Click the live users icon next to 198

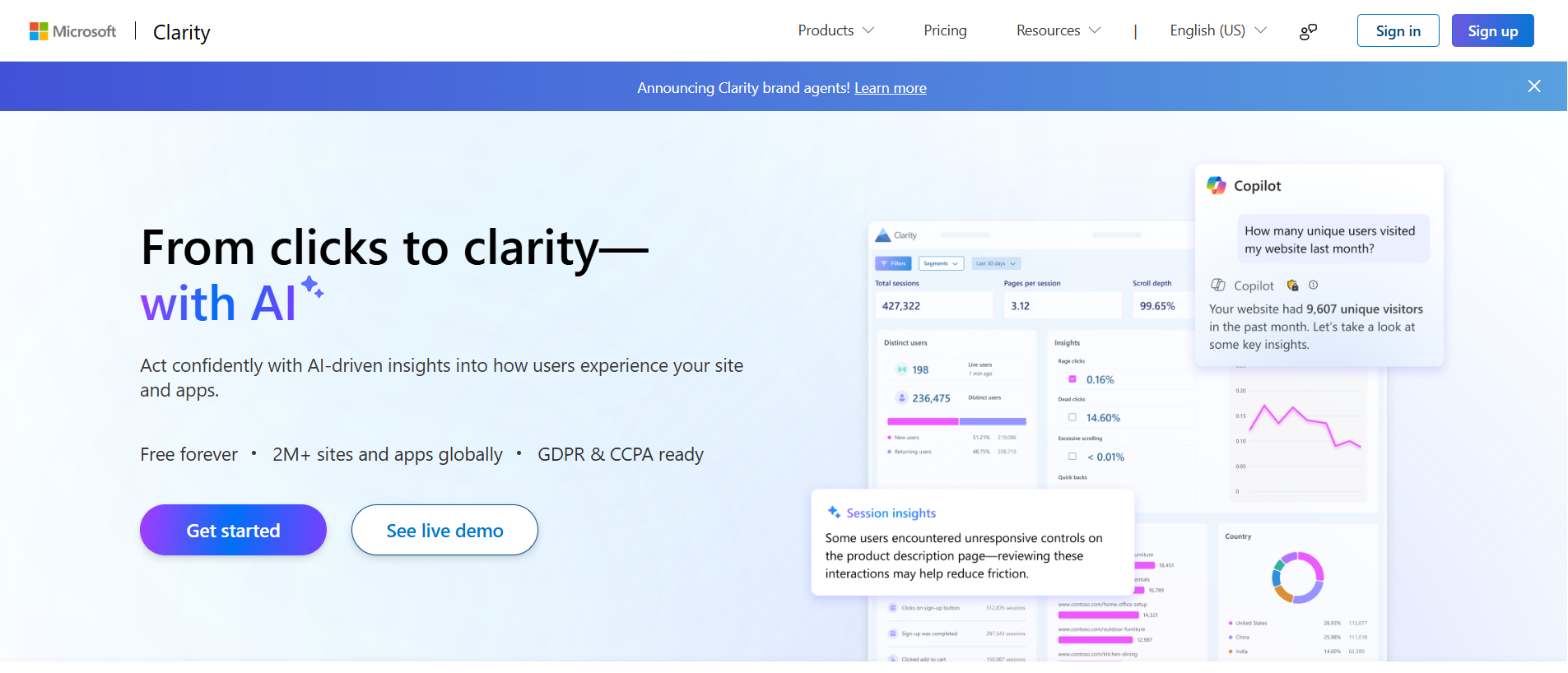pyautogui.click(x=901, y=369)
